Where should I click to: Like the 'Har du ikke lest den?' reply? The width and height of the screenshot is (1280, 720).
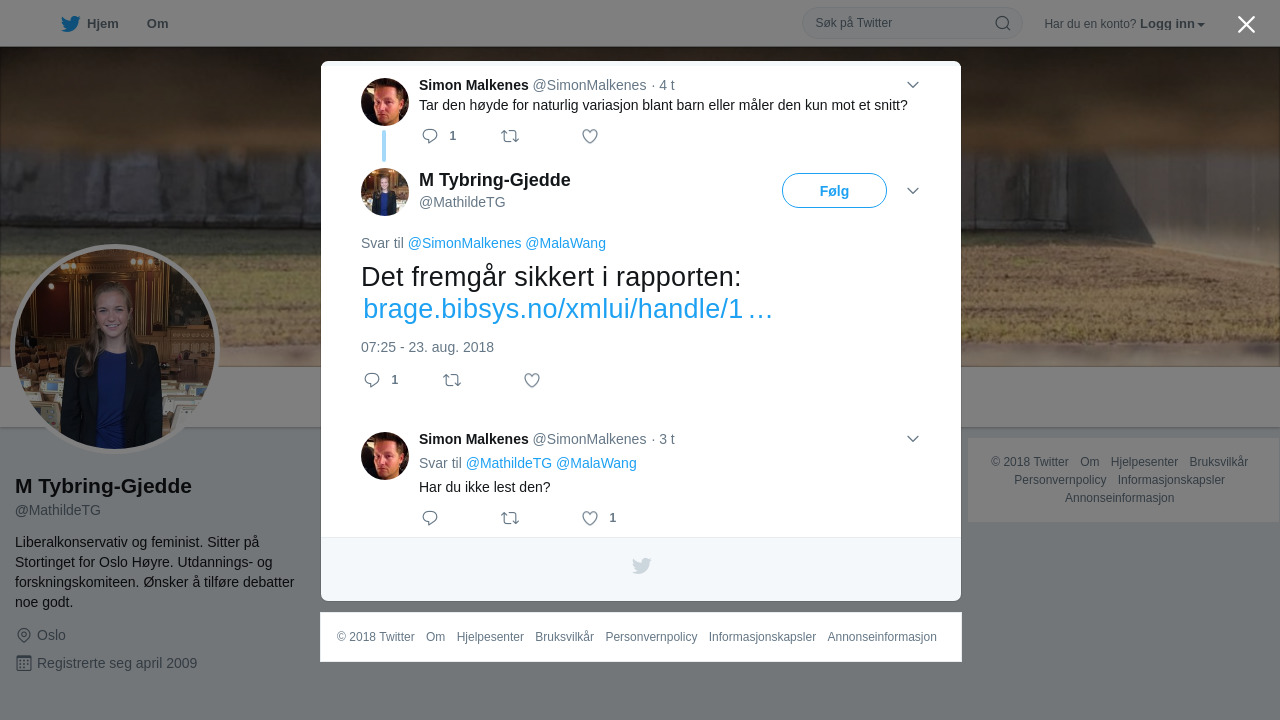point(590,518)
